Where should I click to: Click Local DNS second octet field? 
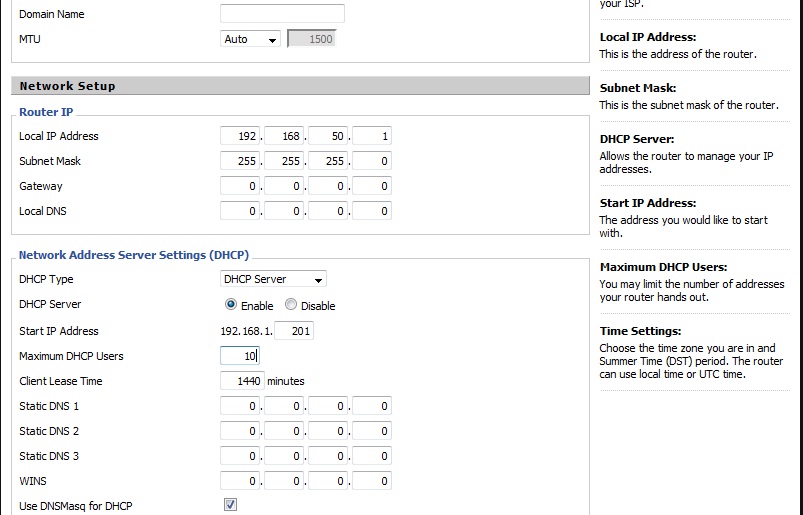pyautogui.click(x=284, y=211)
